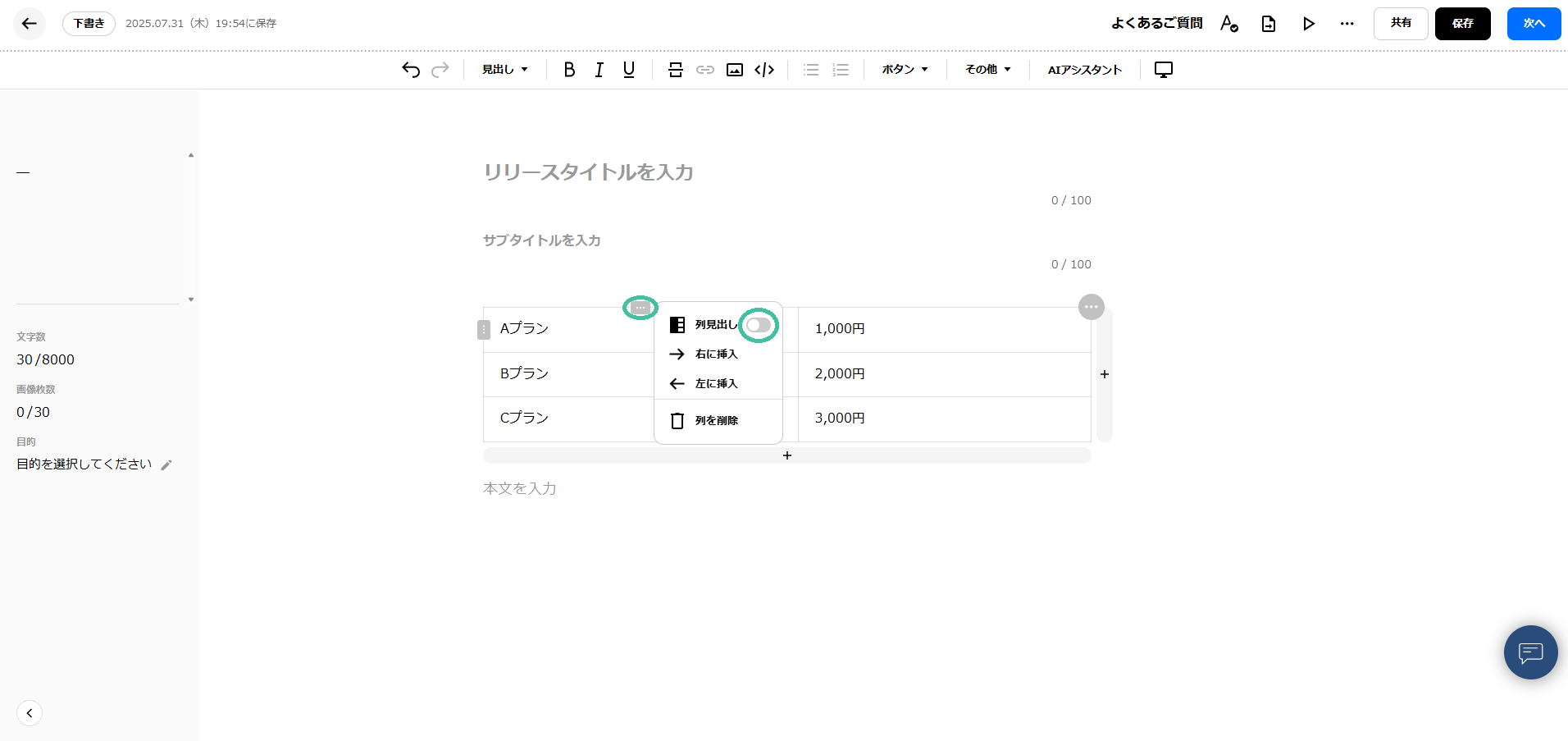
Task: Choose 右に挿入 in the context menu
Action: click(716, 354)
